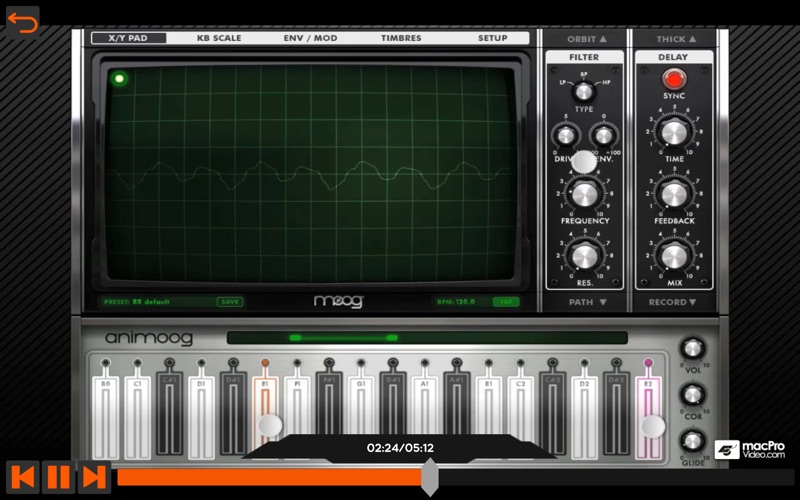800x500 pixels.
Task: Open the SETUP tab
Action: [x=492, y=38]
